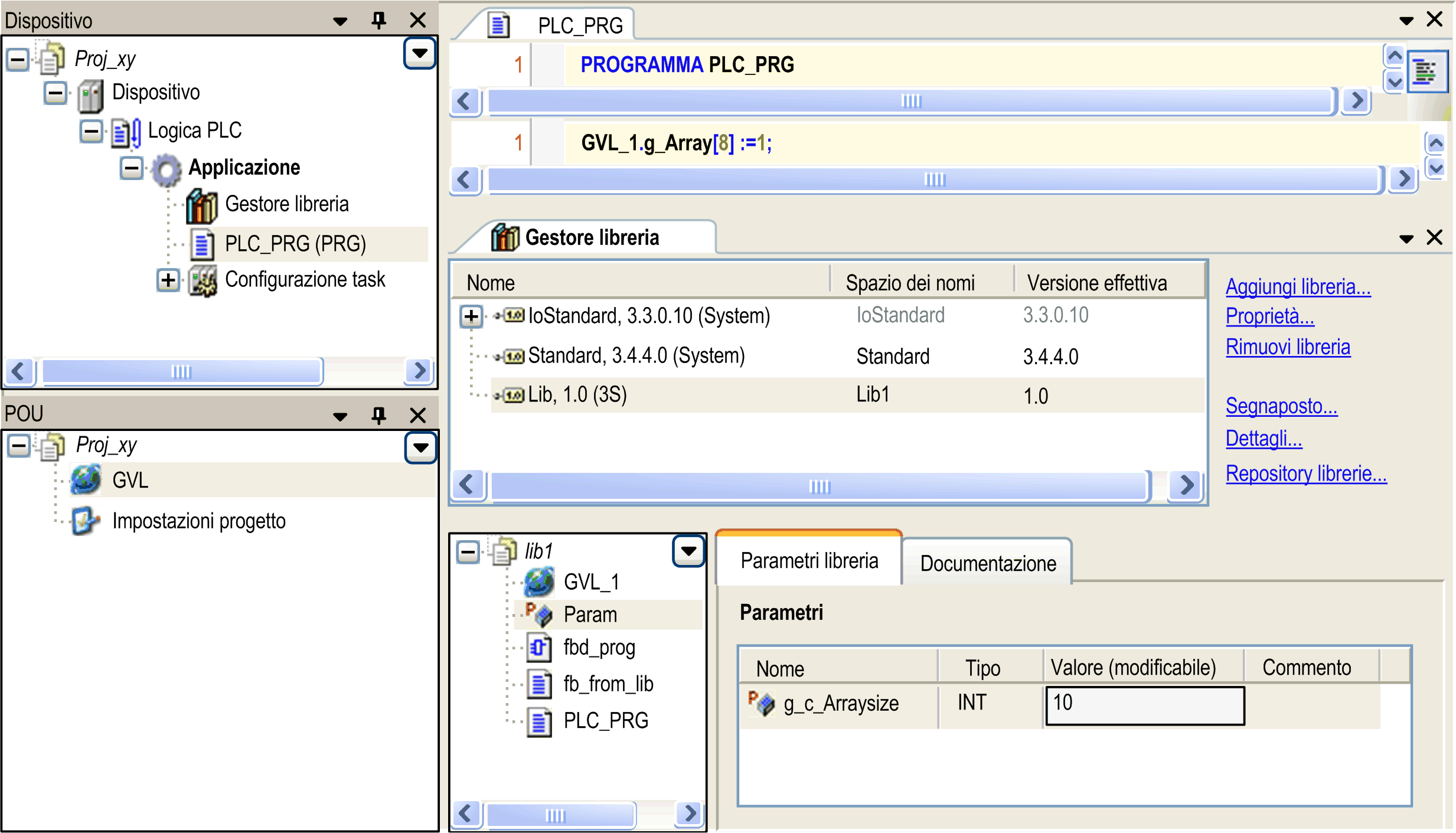Click Rimuovi libreria link
The image size is (1456, 833).
tap(1288, 347)
